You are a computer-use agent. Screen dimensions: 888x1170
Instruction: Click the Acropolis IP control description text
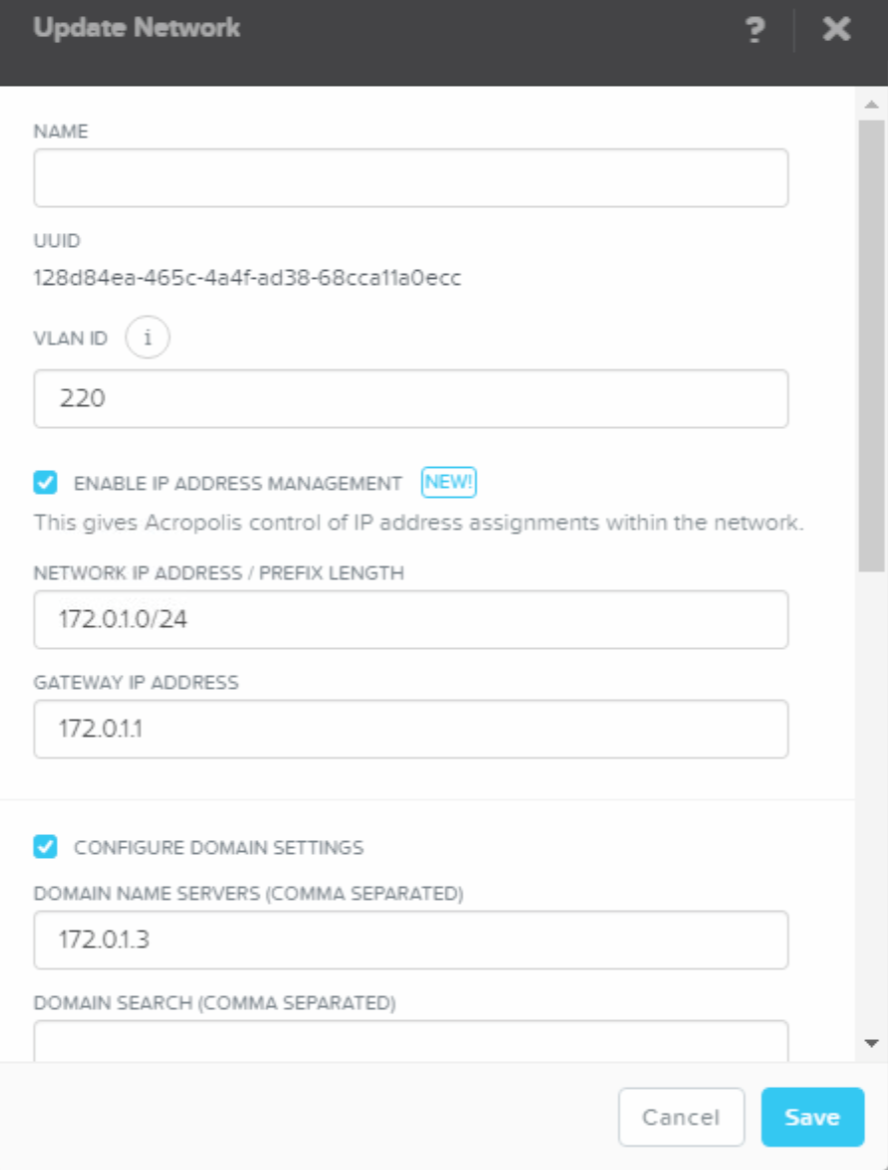click(419, 522)
